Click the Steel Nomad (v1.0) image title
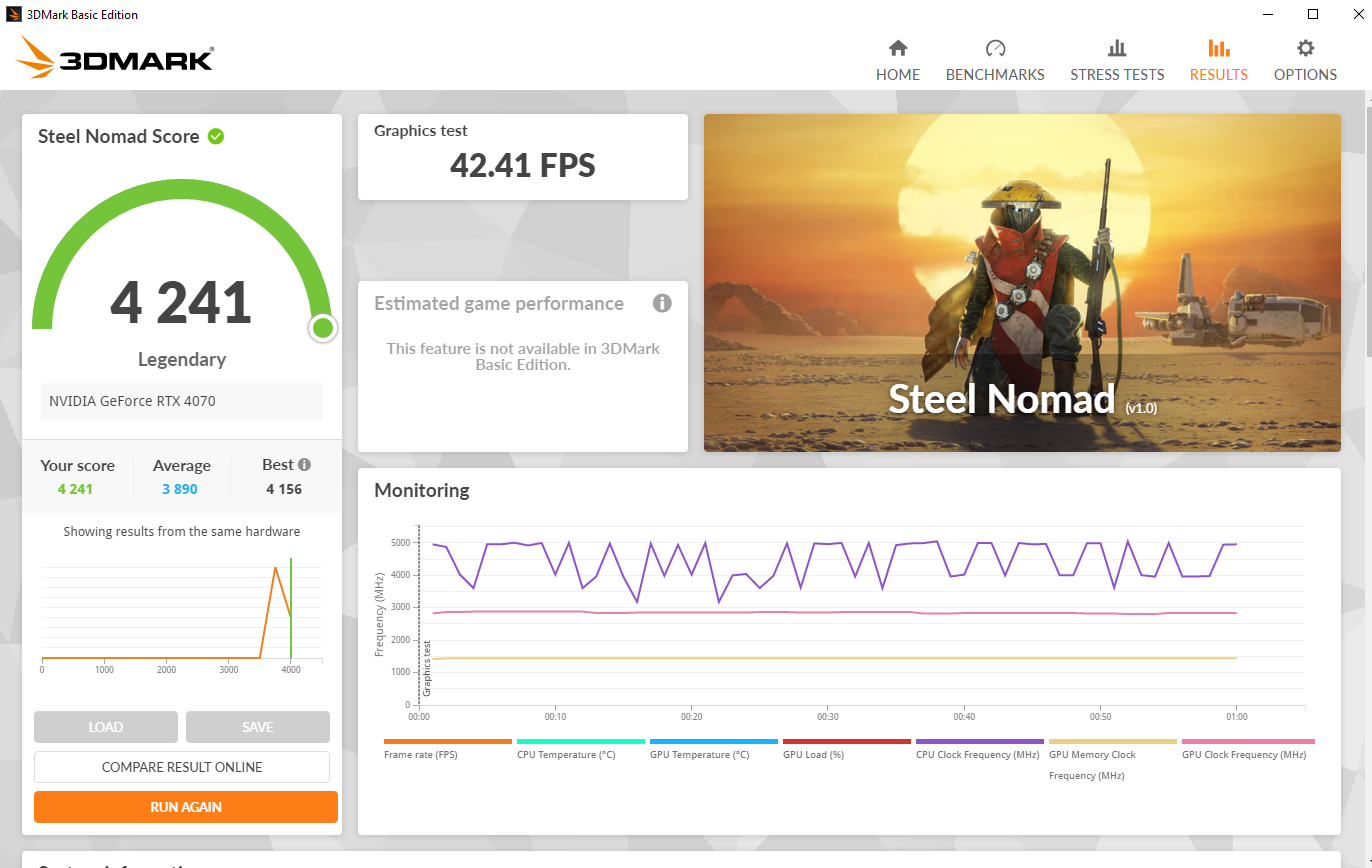 (x=1022, y=399)
